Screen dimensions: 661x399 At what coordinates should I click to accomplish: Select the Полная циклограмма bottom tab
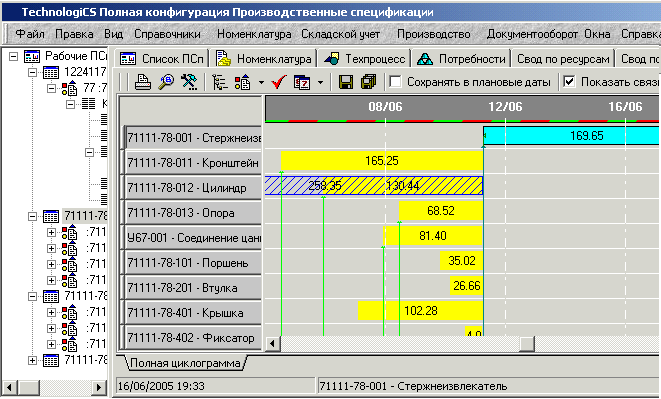point(185,363)
